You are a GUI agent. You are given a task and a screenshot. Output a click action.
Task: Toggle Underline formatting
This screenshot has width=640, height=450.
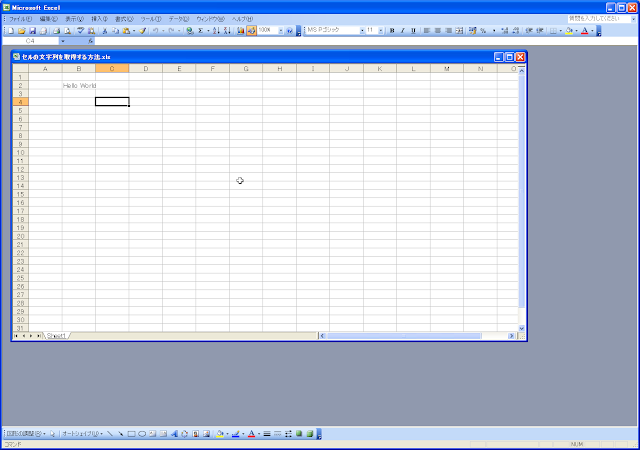pyautogui.click(x=413, y=31)
